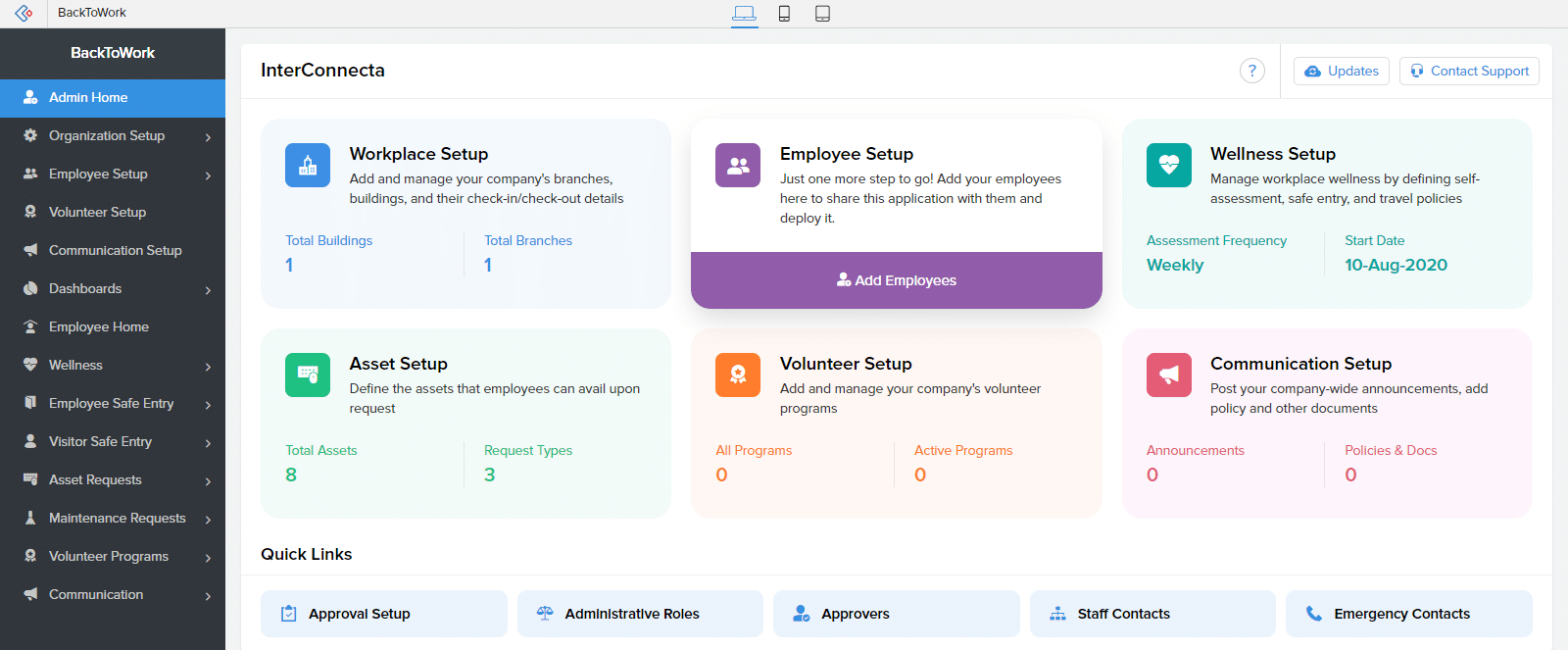Open Administrative Roles quick link
This screenshot has height=650, width=1568.
pyautogui.click(x=640, y=614)
